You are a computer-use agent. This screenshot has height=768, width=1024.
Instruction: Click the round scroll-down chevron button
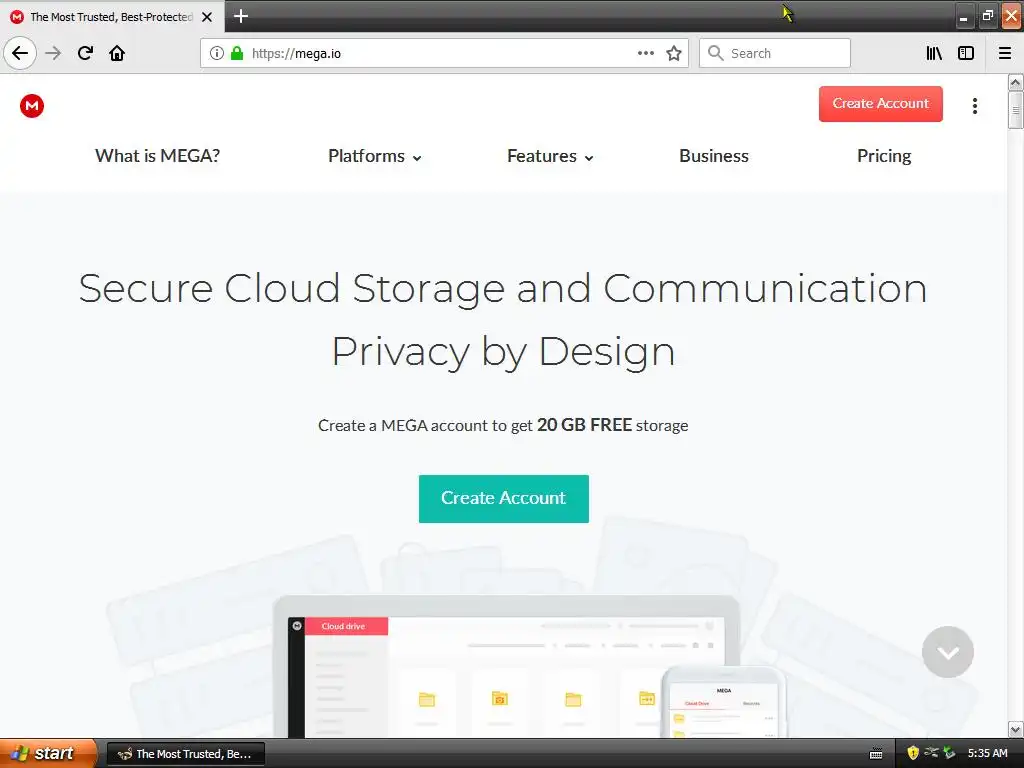pos(948,652)
